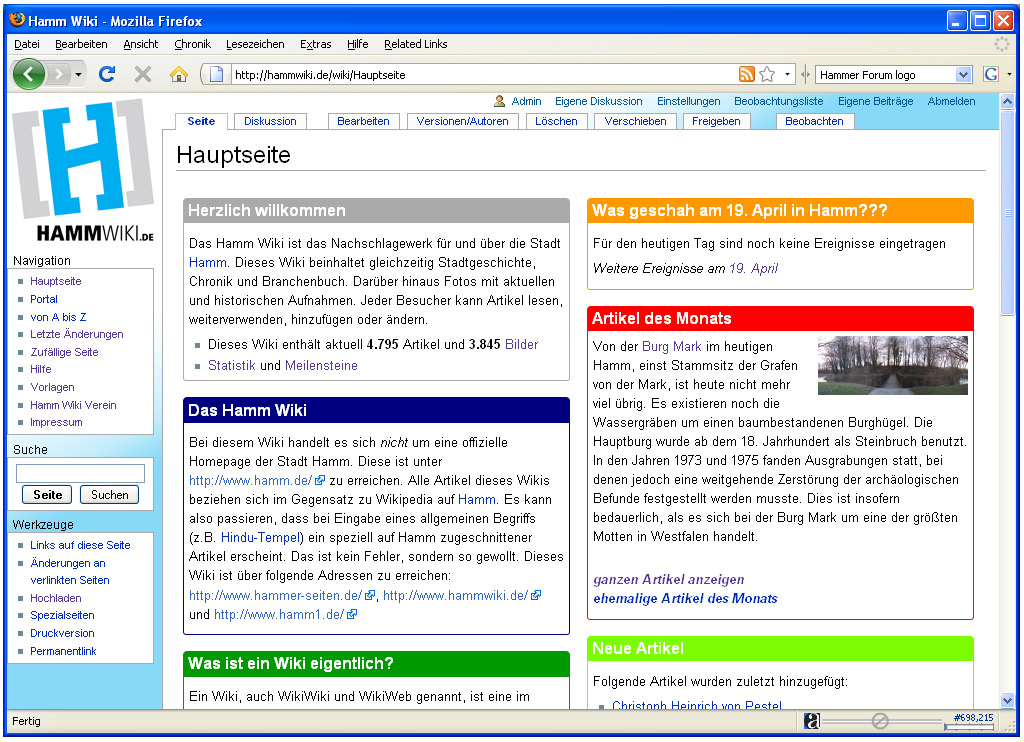The image size is (1024, 742).
Task: Click the wiki search input field
Action: 80,473
